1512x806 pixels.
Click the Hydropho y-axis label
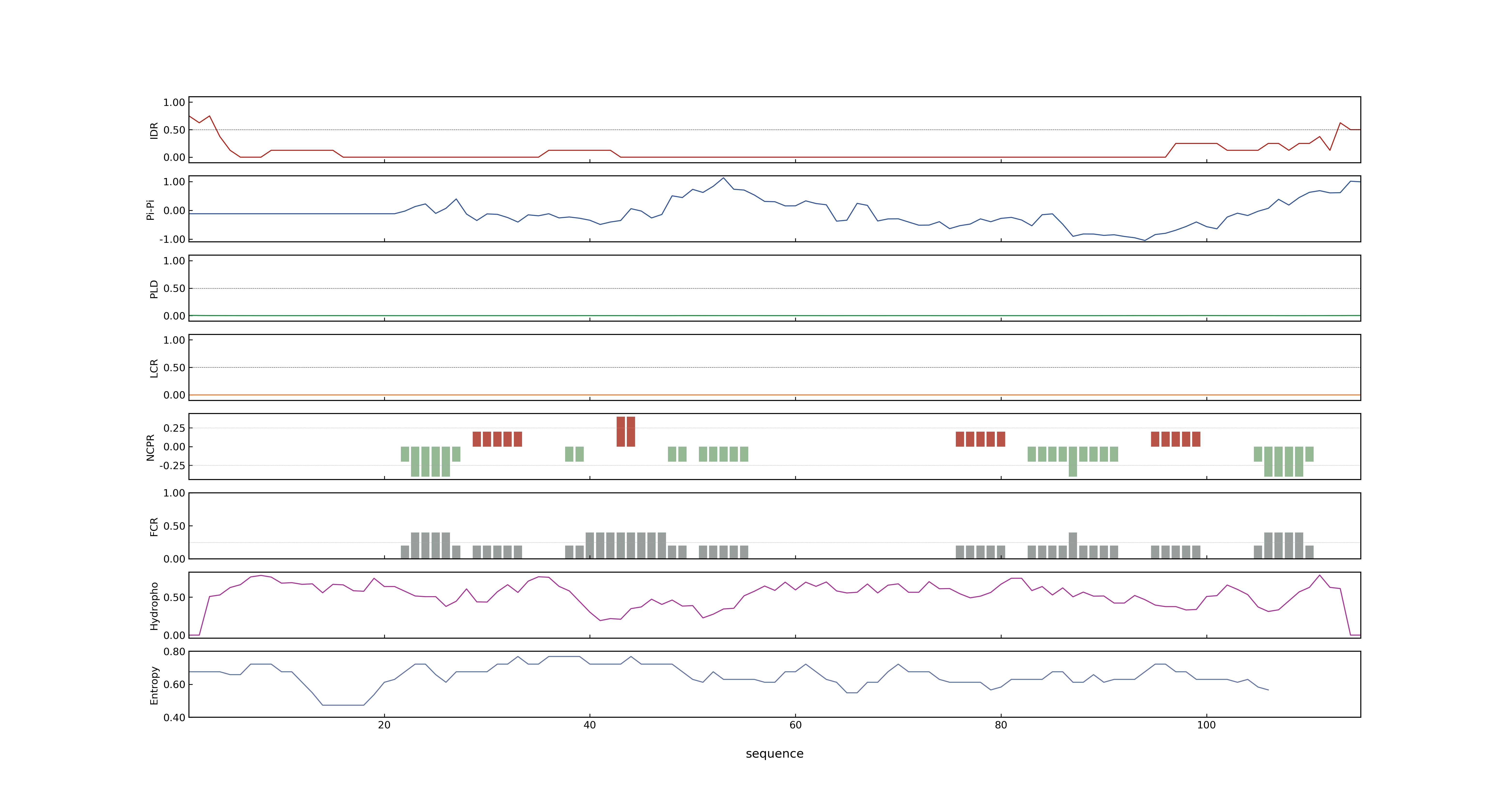pyautogui.click(x=154, y=606)
